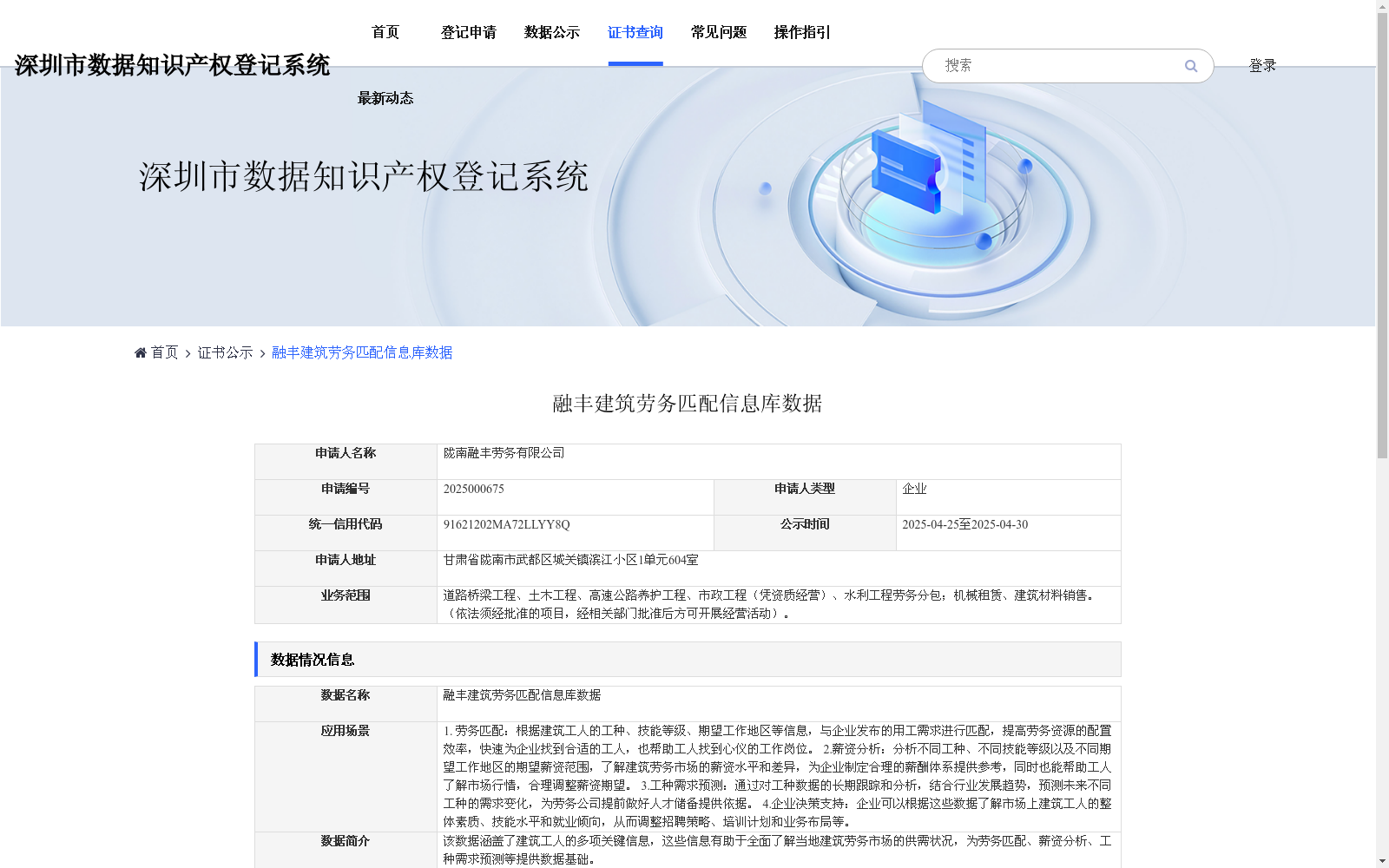Click the scrollbar down arrow
The width and height of the screenshot is (1389, 868).
1382,861
